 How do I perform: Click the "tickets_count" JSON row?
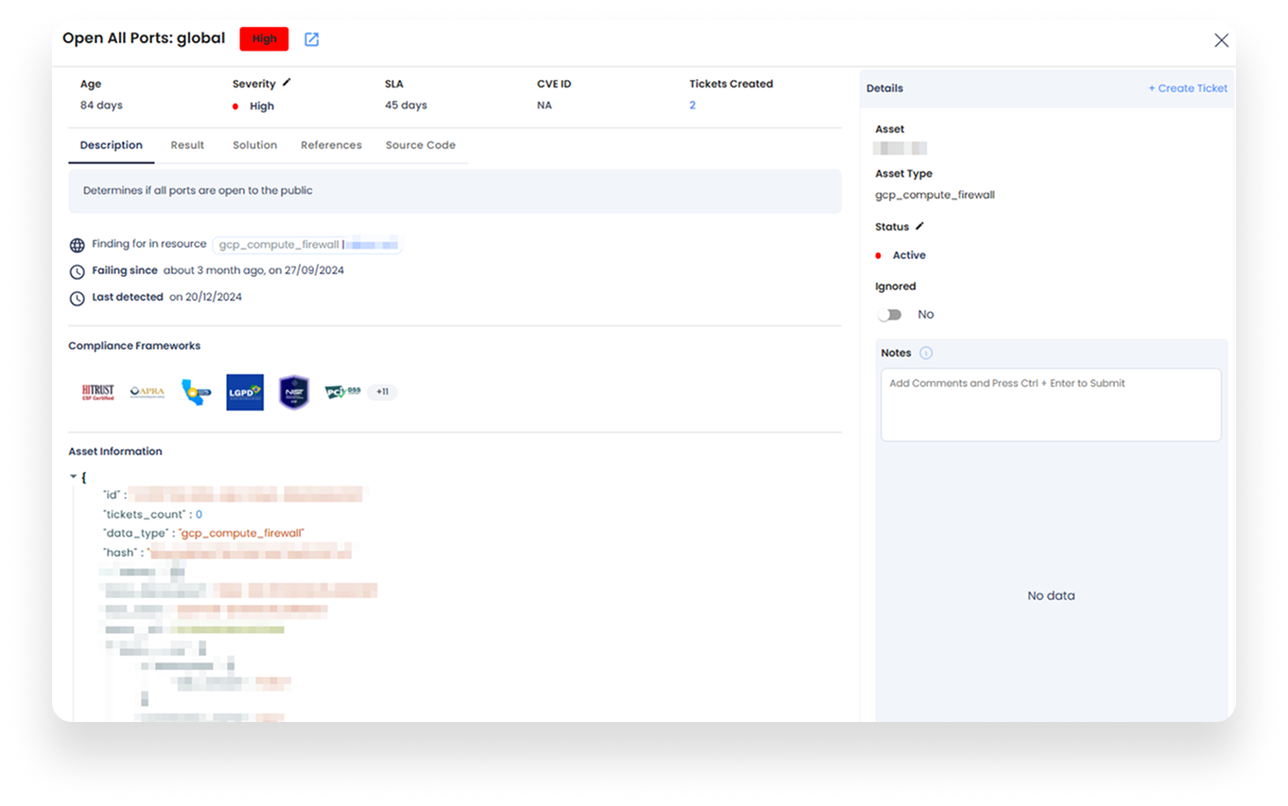153,514
